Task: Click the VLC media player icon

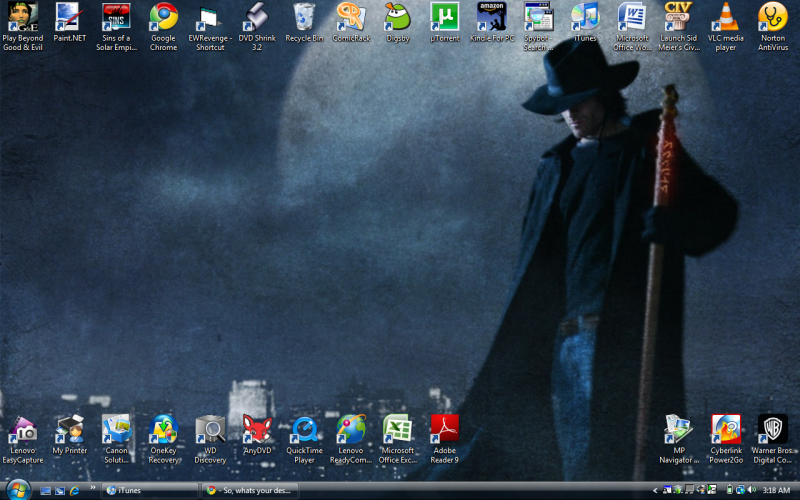Action: pyautogui.click(x=727, y=18)
